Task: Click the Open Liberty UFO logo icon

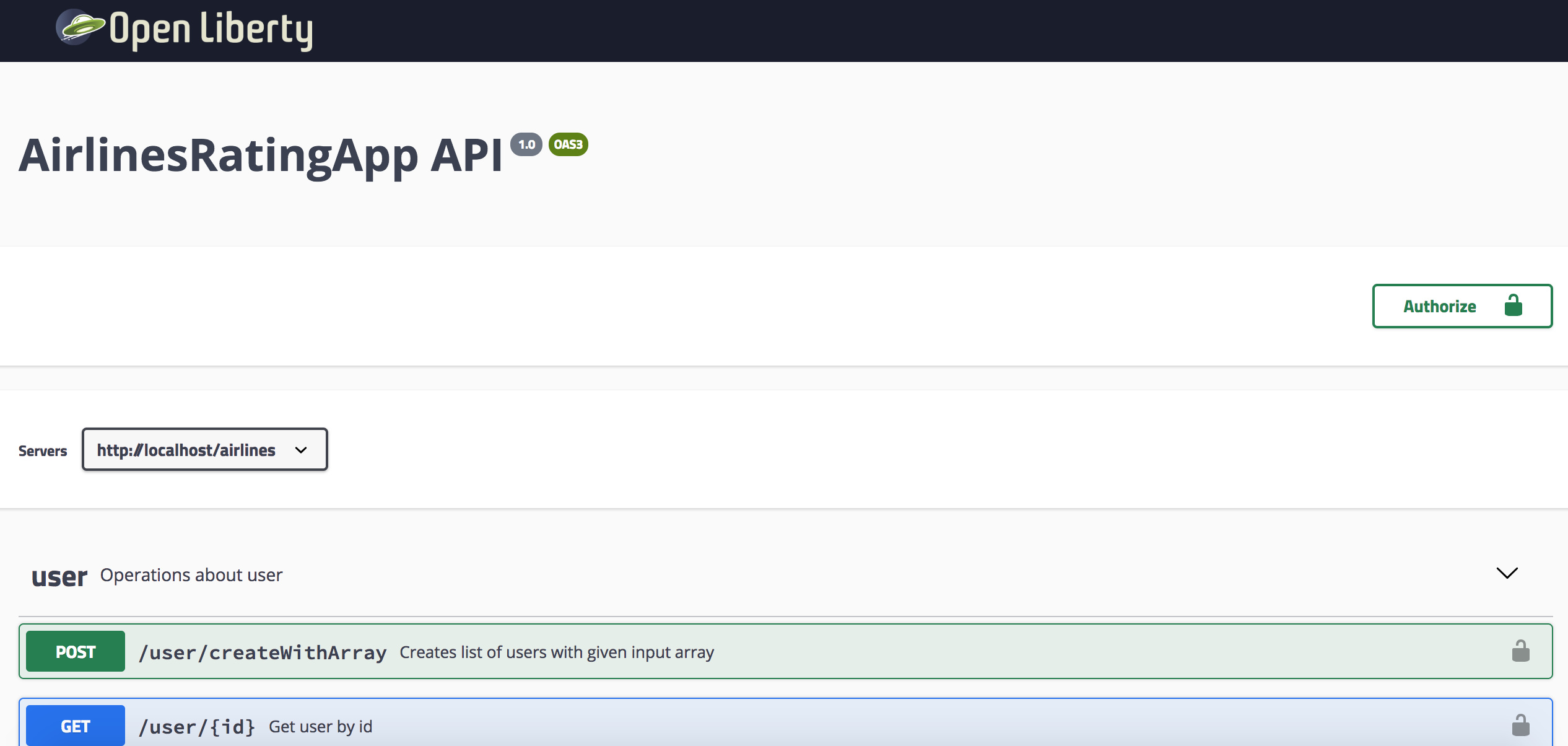Action: pyautogui.click(x=79, y=27)
